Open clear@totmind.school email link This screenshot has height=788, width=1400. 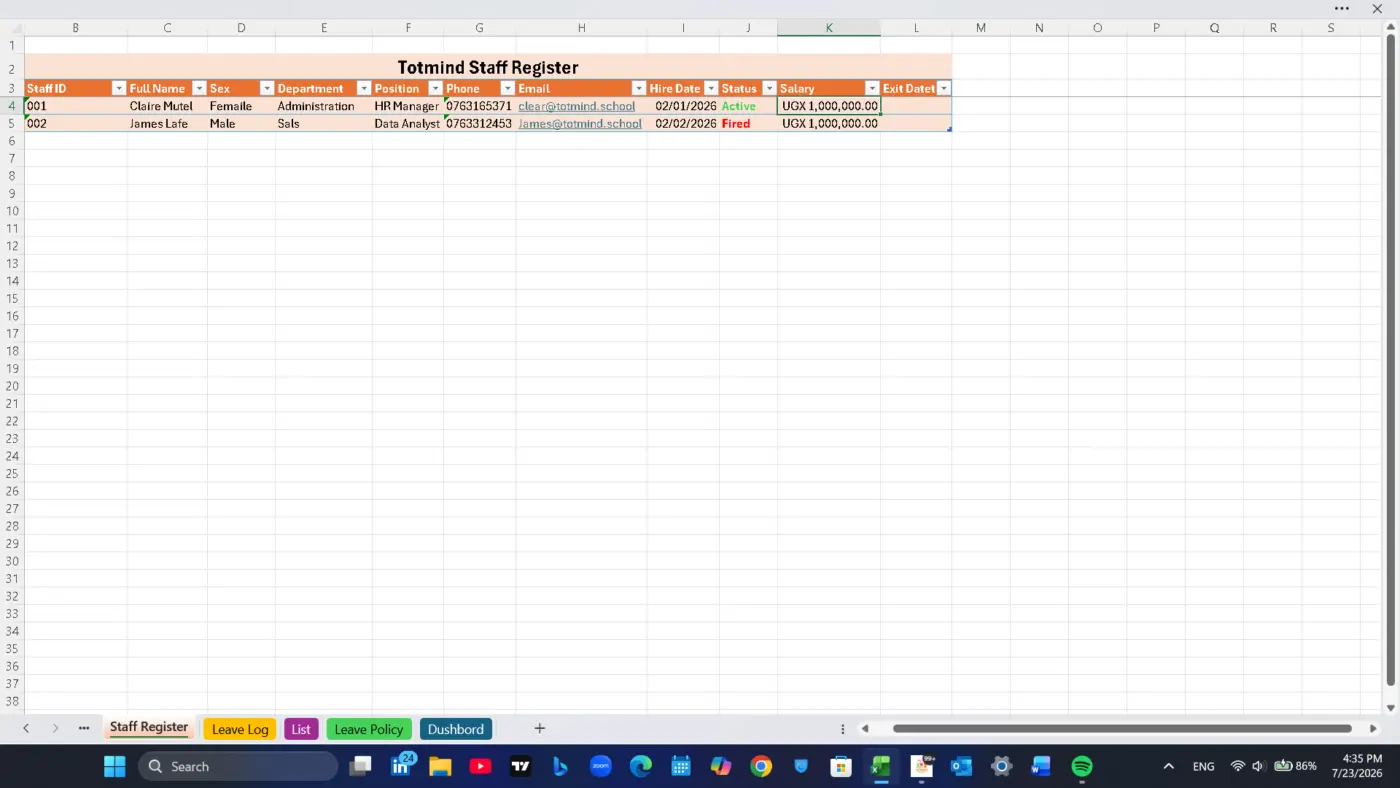pos(577,106)
